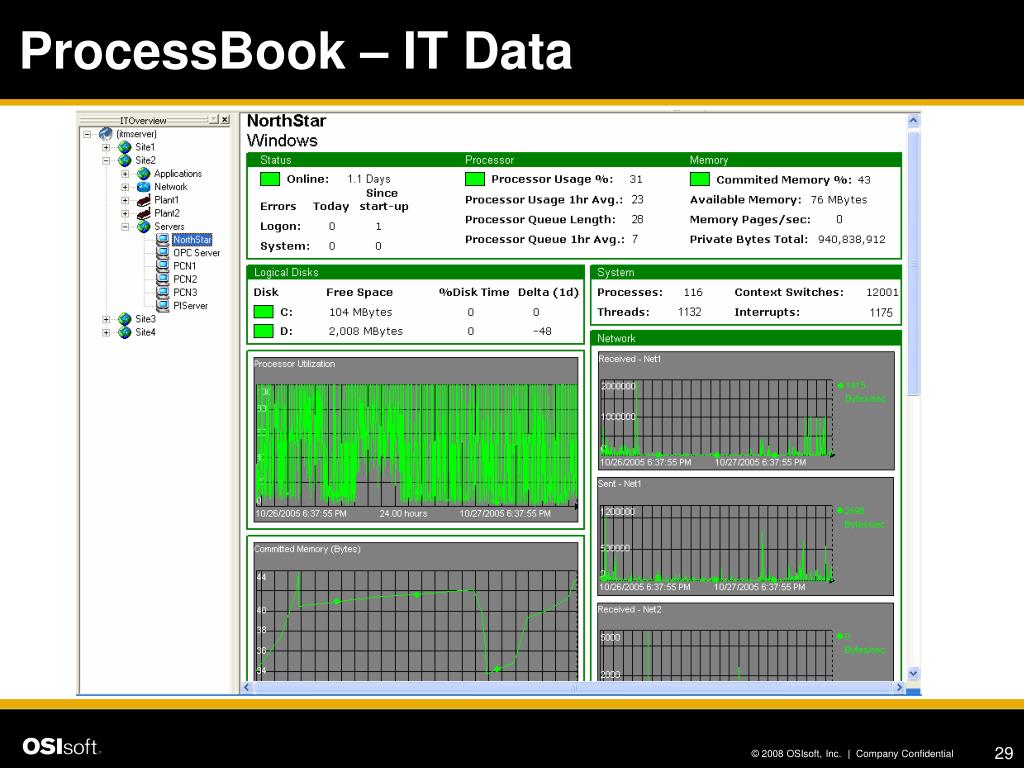Click the Commited Memory green indicator
Screen dimensions: 1024x768
pyautogui.click(x=699, y=179)
